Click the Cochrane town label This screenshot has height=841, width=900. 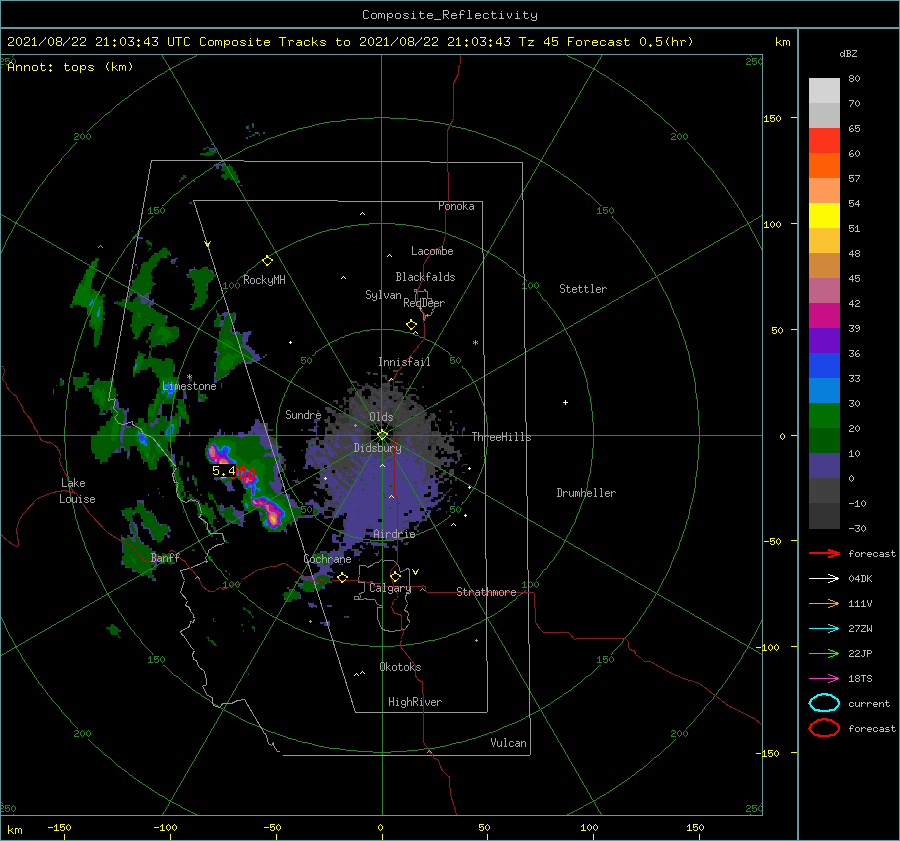click(x=327, y=559)
